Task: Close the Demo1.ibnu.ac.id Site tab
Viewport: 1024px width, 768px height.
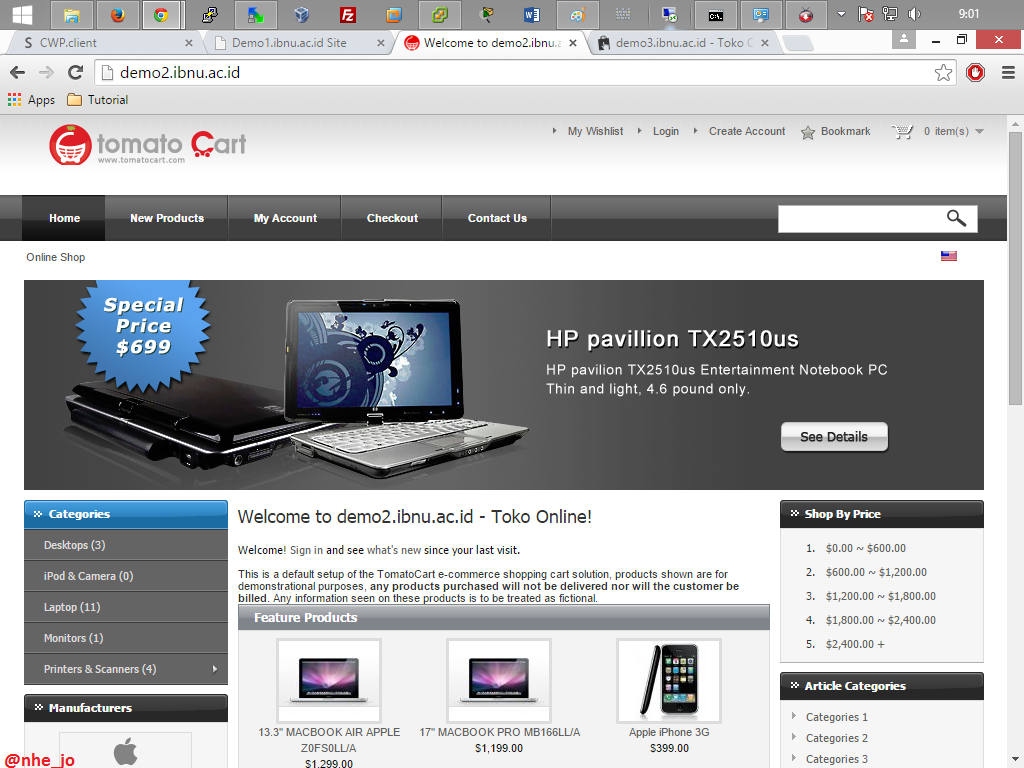Action: pos(381,43)
